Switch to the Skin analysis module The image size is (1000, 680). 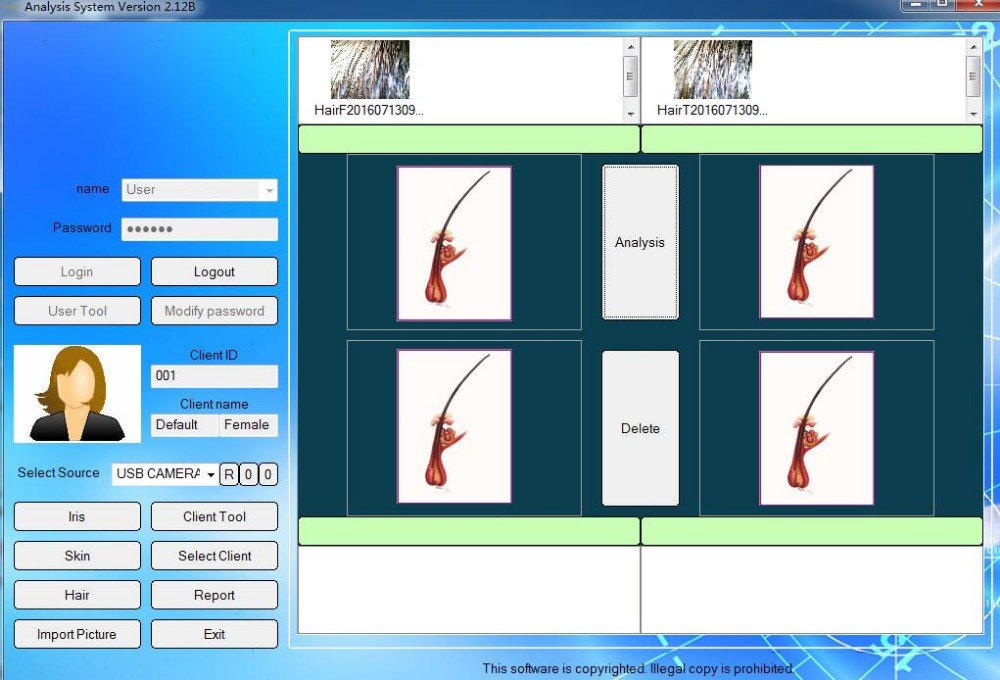tap(77, 556)
